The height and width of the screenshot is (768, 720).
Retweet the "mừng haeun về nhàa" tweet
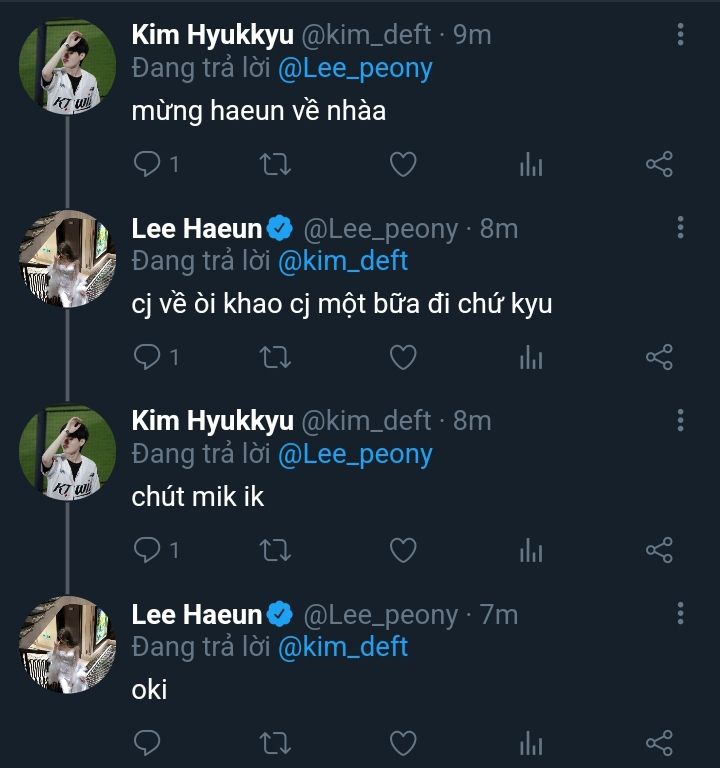[x=274, y=164]
